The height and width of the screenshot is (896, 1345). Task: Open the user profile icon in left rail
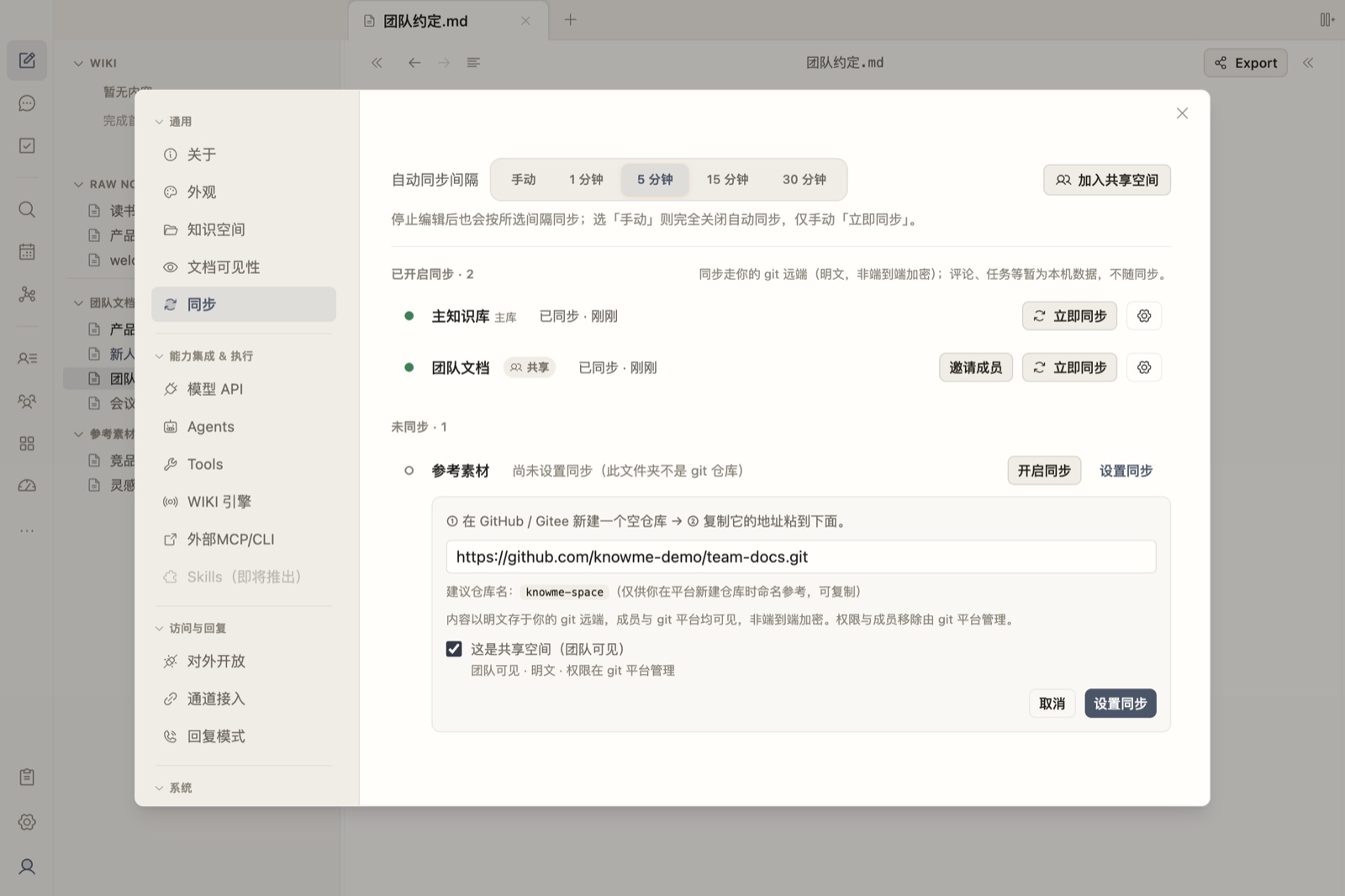pyautogui.click(x=27, y=867)
